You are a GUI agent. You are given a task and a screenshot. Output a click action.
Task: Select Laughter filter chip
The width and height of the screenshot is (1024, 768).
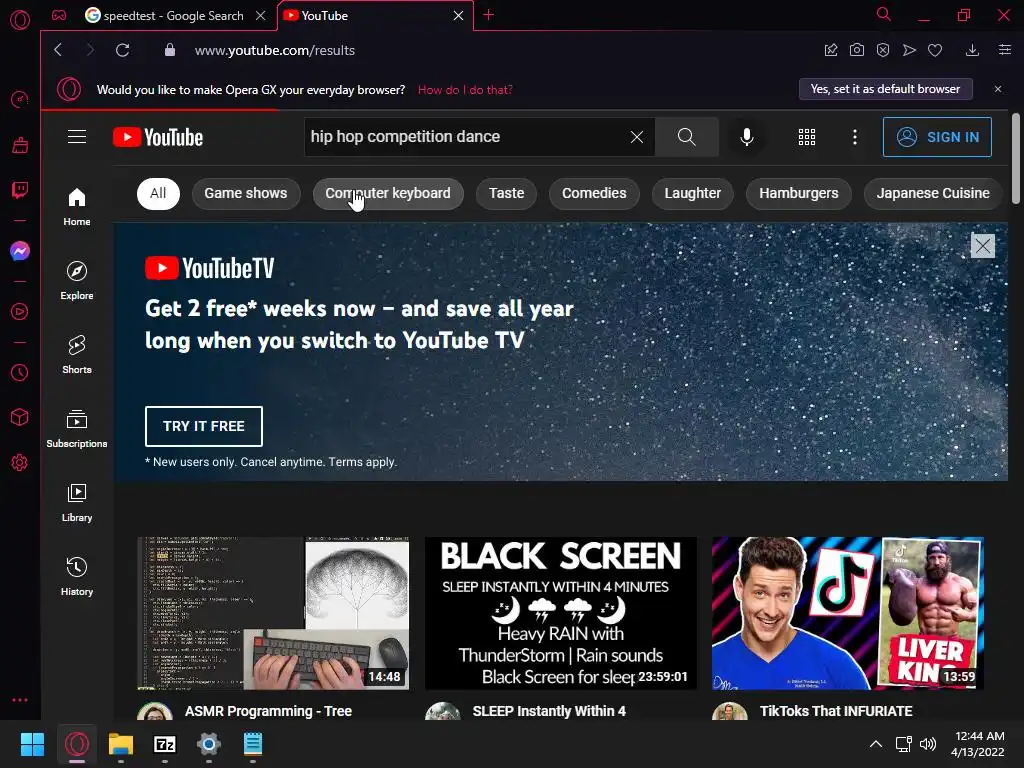pos(693,193)
